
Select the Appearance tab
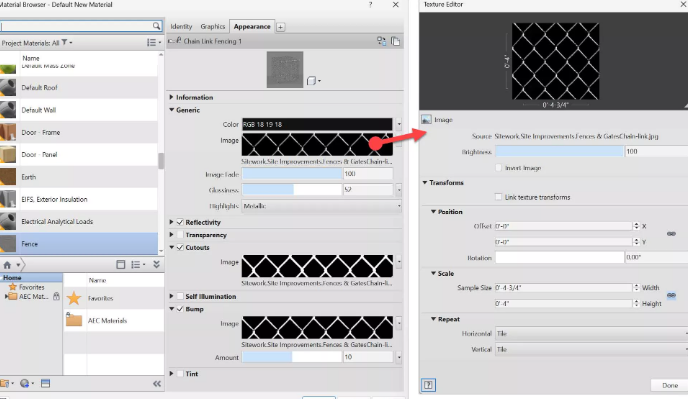pyautogui.click(x=252, y=26)
